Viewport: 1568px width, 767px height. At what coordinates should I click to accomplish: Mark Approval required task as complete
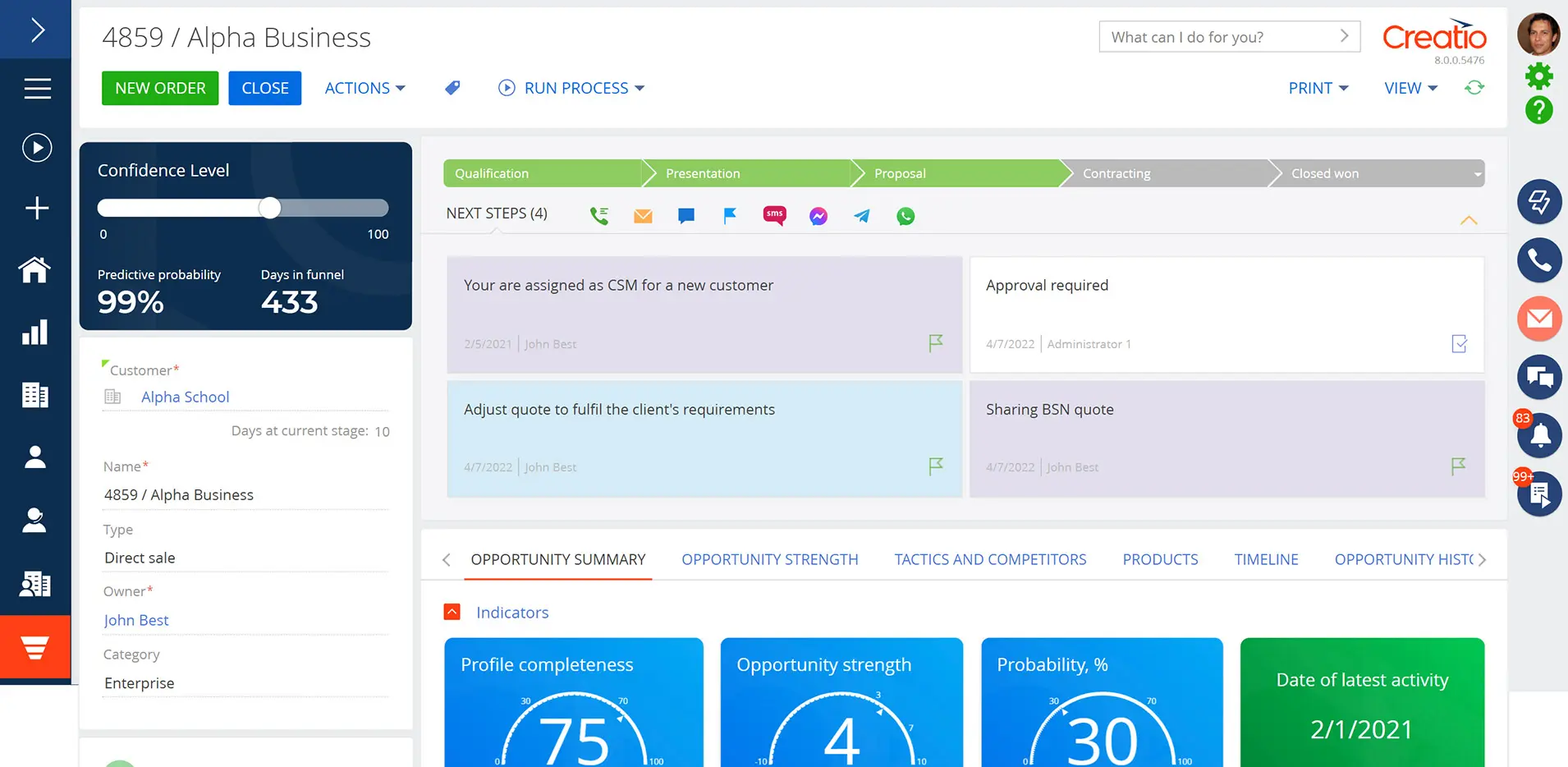(x=1459, y=343)
